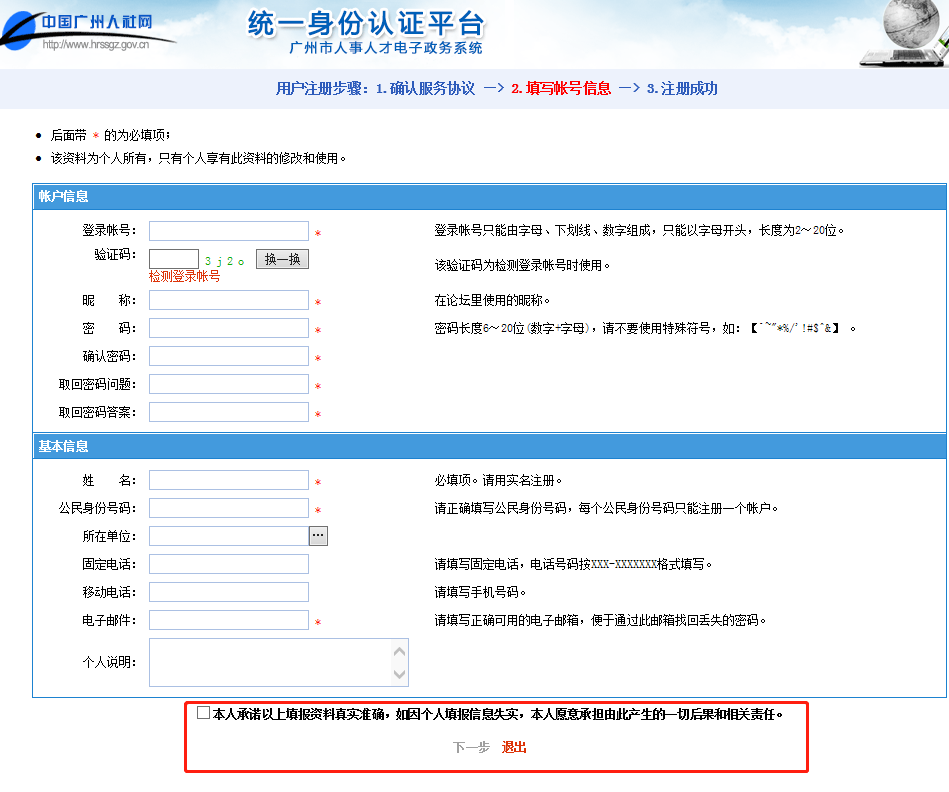Select step 3.注册成功 in the registration steps

[682, 88]
